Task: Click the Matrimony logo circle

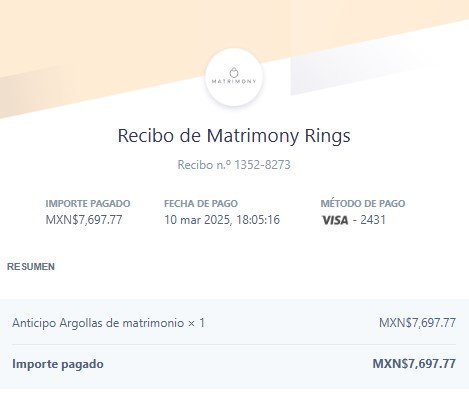Action: pos(234,77)
